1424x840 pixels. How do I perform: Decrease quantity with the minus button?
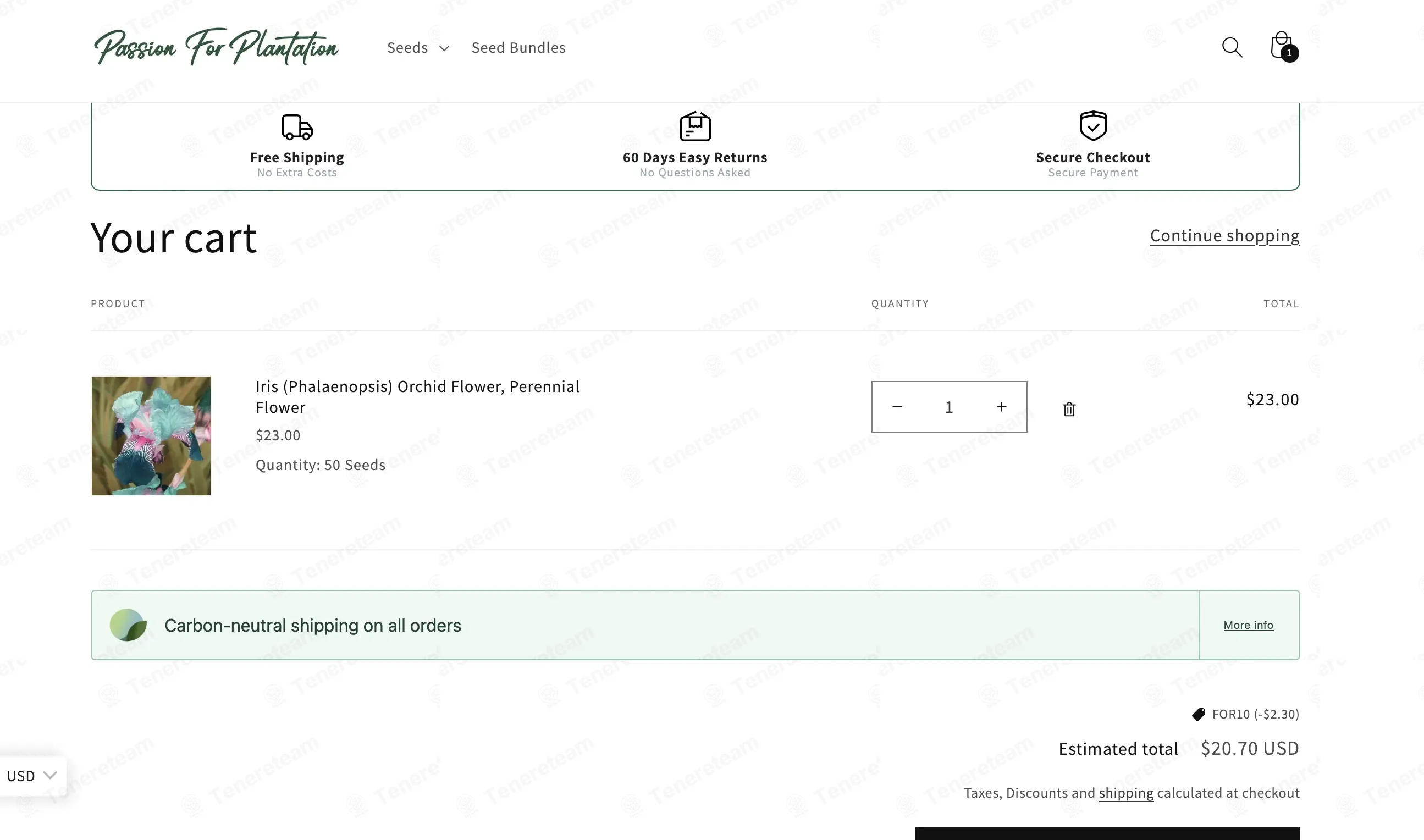pos(897,407)
